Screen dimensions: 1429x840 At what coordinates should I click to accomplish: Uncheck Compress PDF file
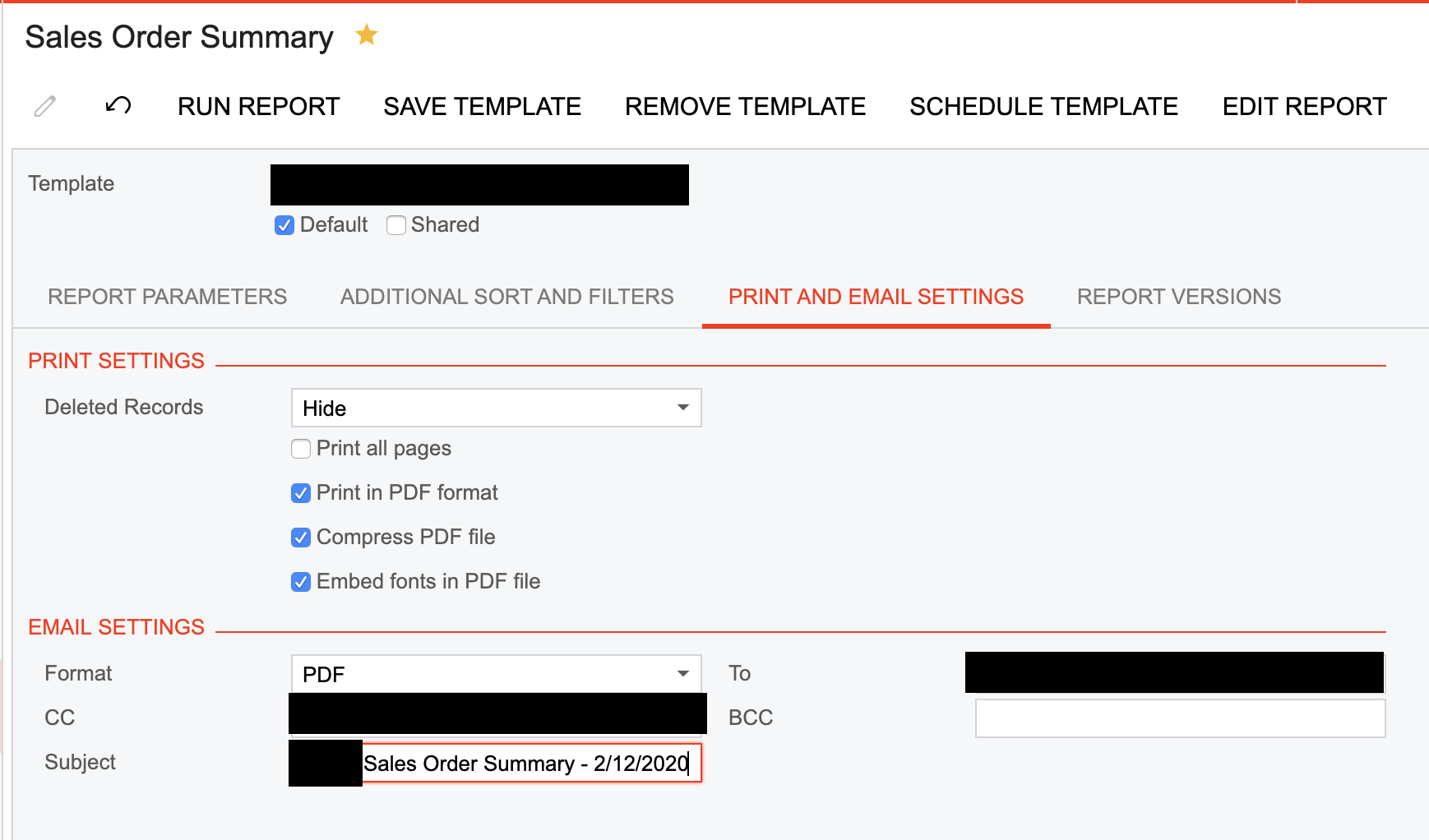(301, 538)
